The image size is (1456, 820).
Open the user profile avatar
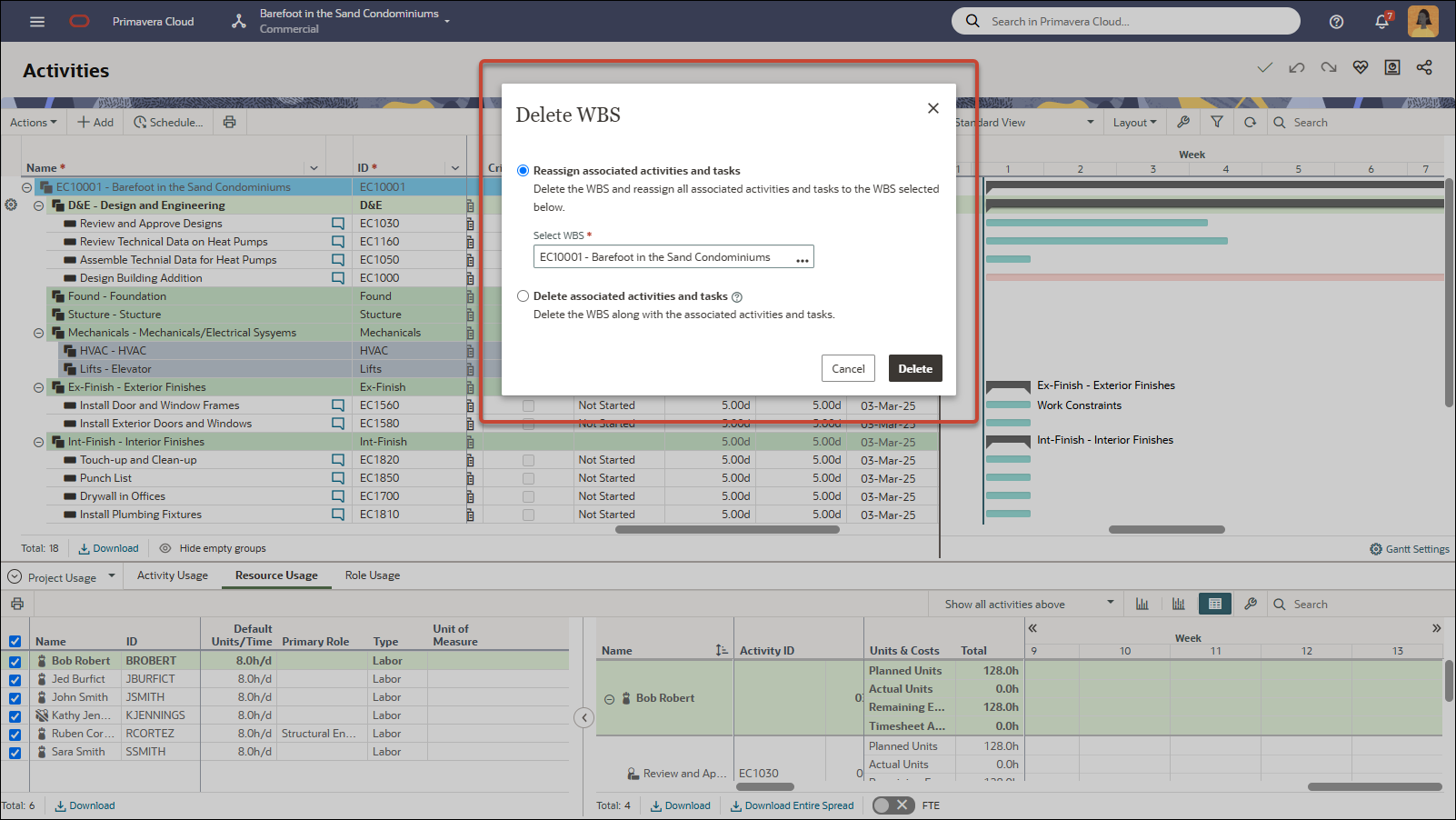[x=1423, y=21]
